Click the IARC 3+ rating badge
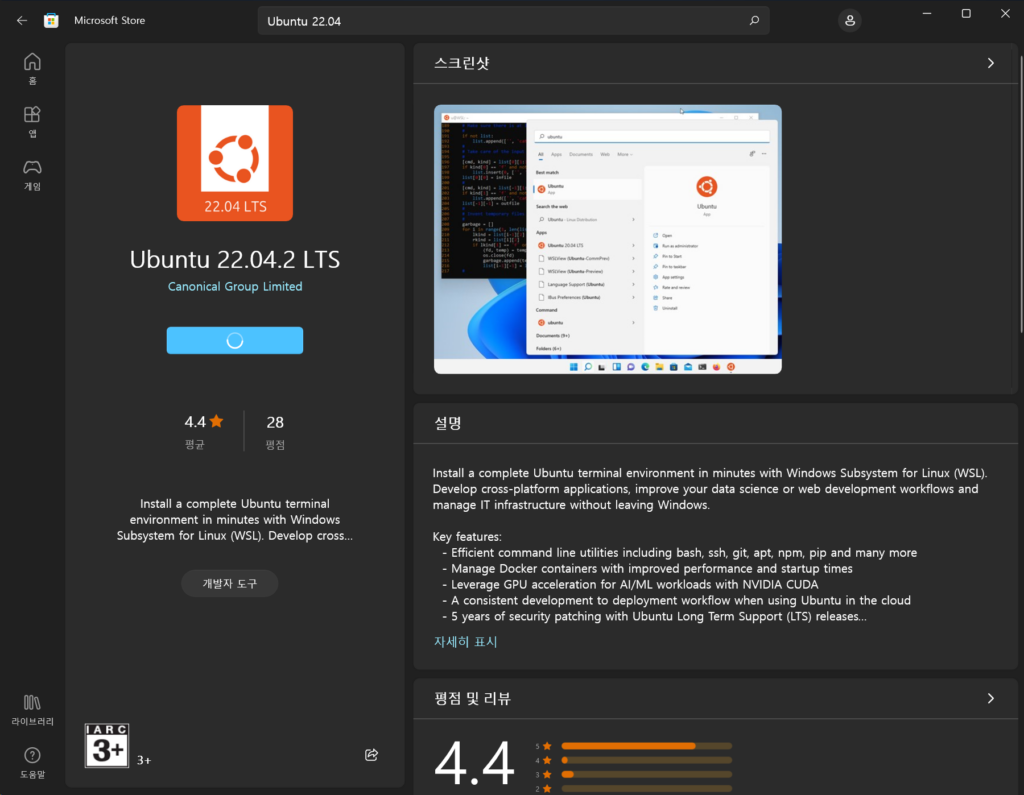Image resolution: width=1024 pixels, height=795 pixels. tap(106, 745)
